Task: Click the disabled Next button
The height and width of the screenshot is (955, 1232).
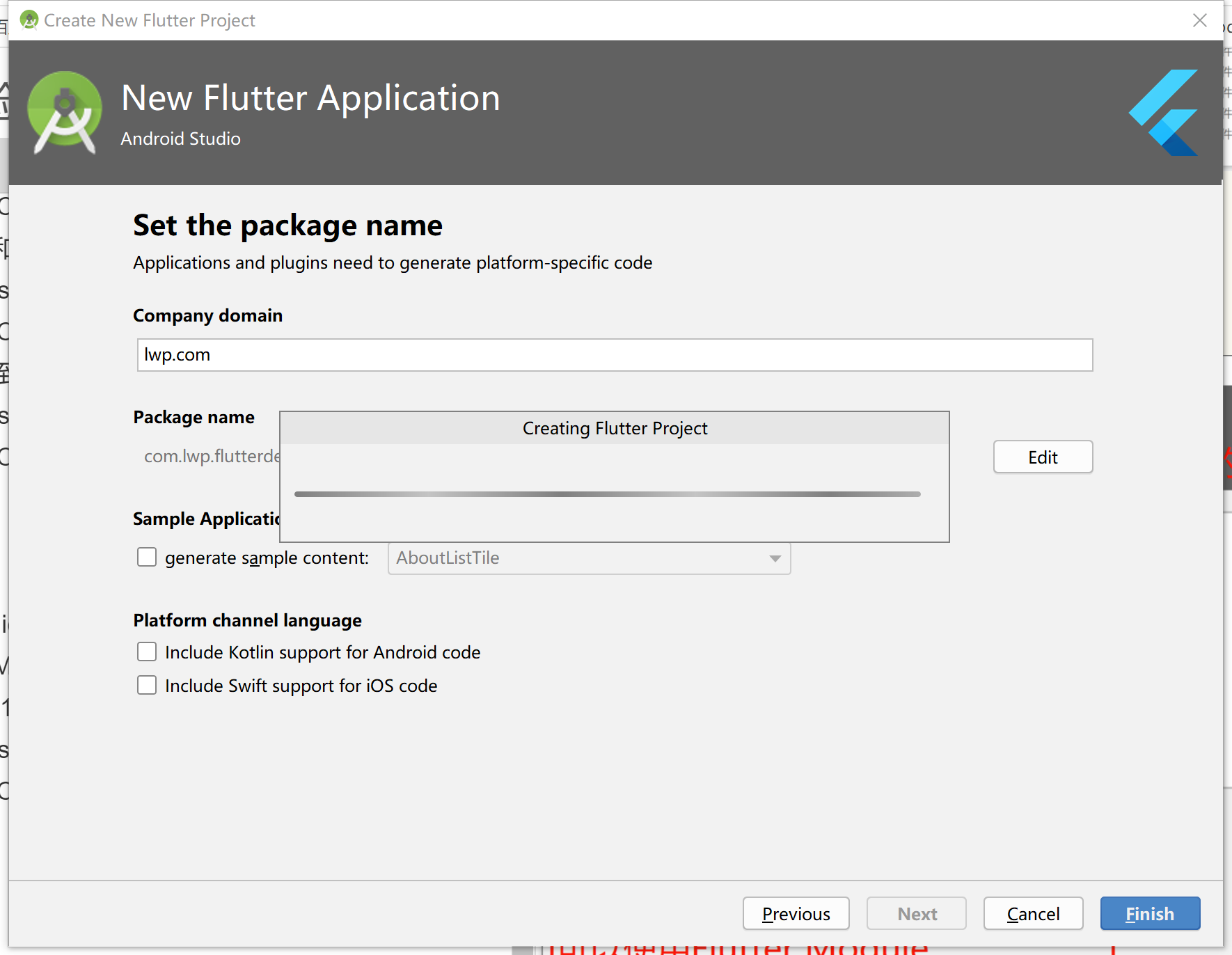Action: click(x=916, y=914)
